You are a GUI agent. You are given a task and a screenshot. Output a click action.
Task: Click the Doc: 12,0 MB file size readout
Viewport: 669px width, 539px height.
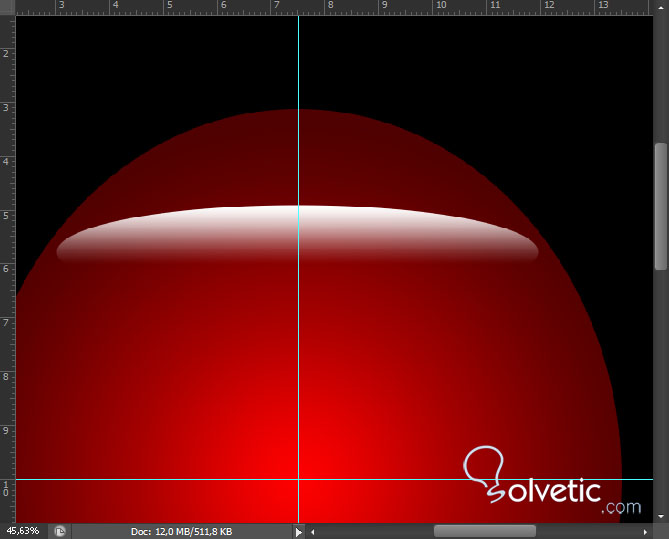(x=182, y=531)
